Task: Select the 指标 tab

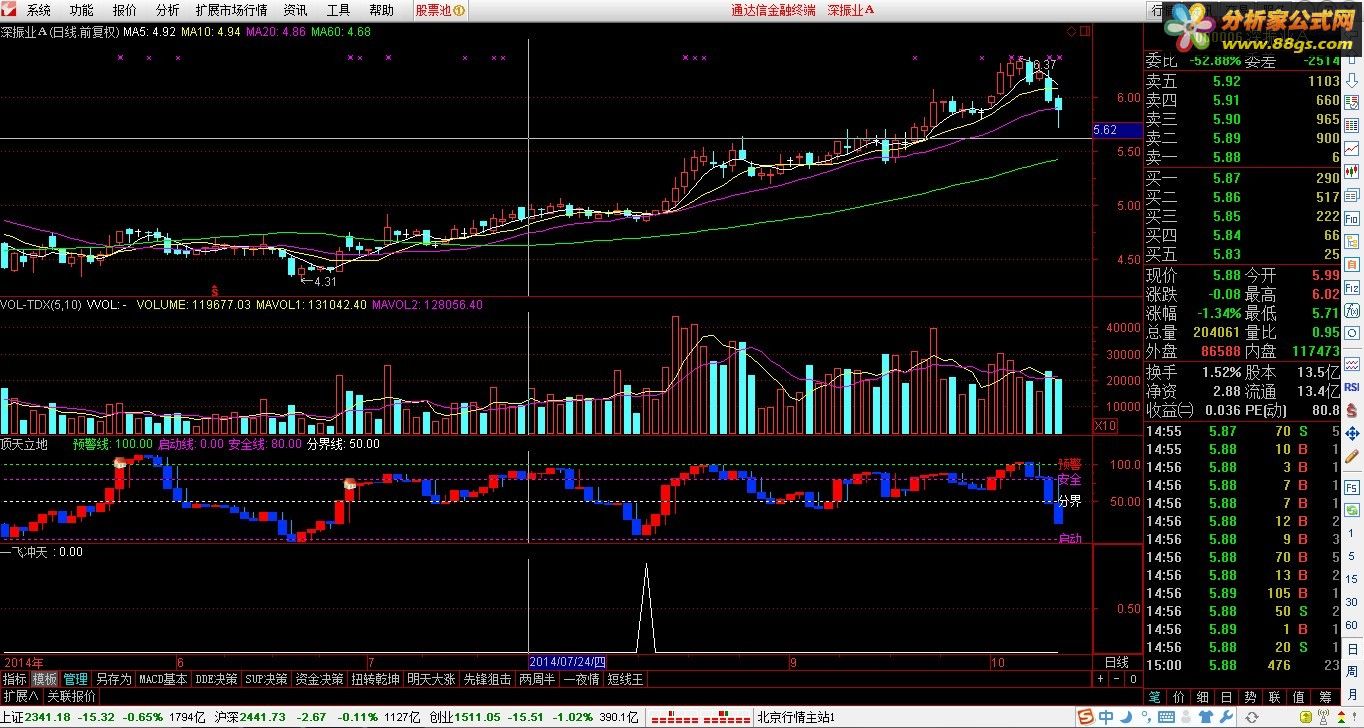Action: tap(15, 678)
